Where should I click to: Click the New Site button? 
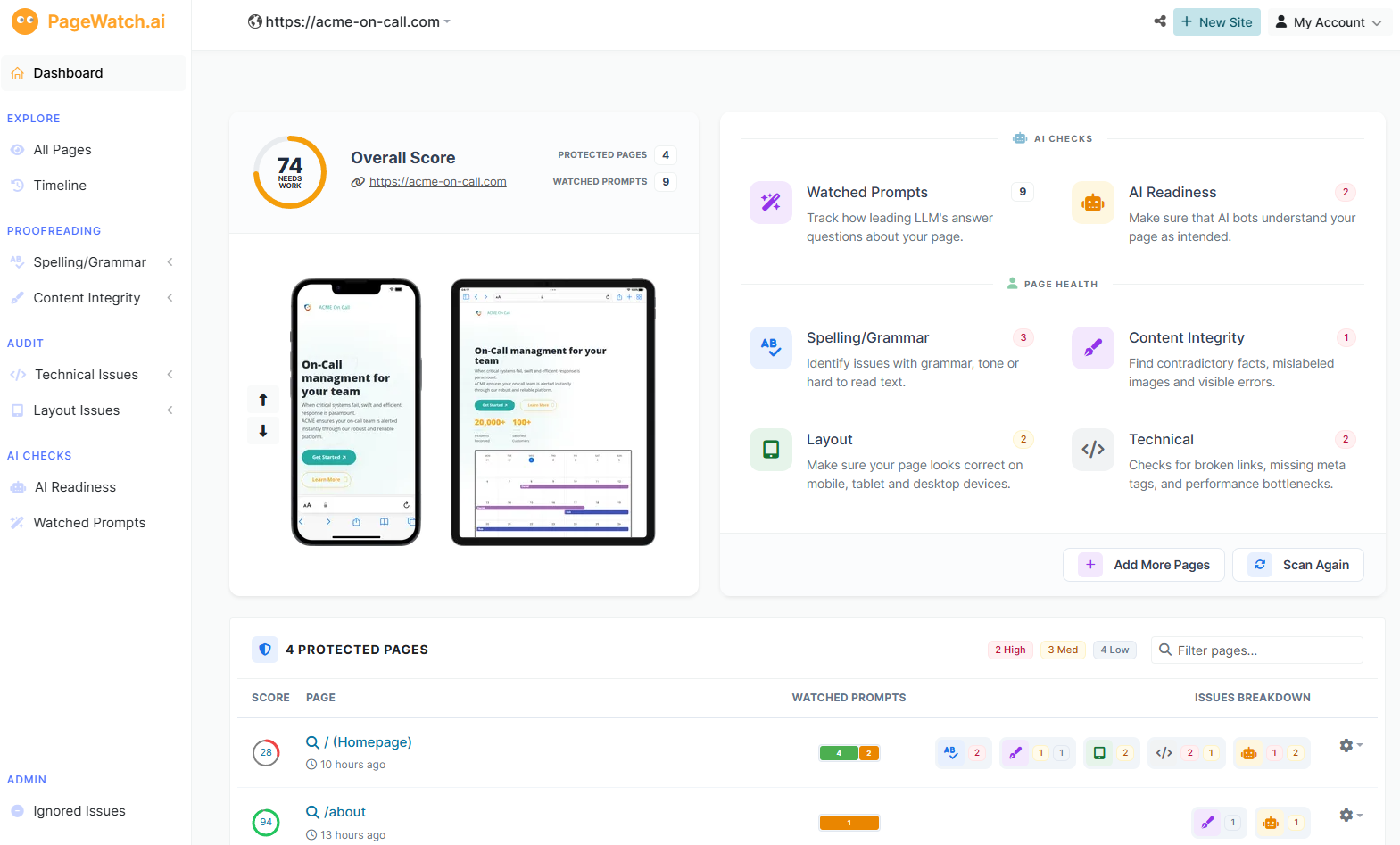tap(1217, 22)
